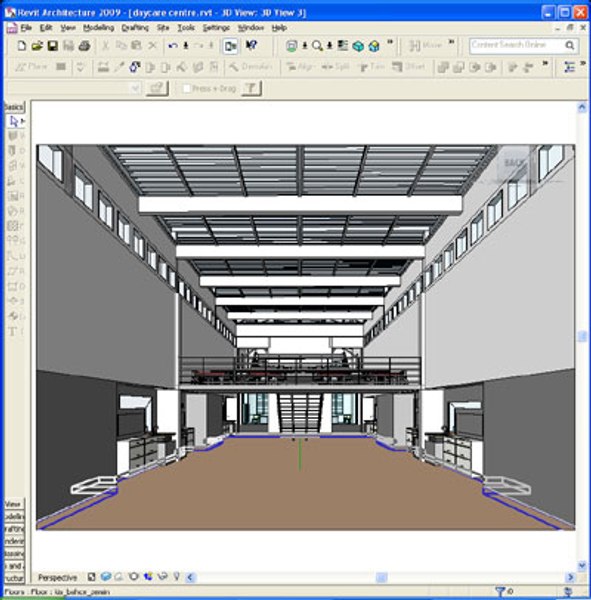
Task: Select the Modify arrow in Design Bar
Action: (x=15, y=121)
